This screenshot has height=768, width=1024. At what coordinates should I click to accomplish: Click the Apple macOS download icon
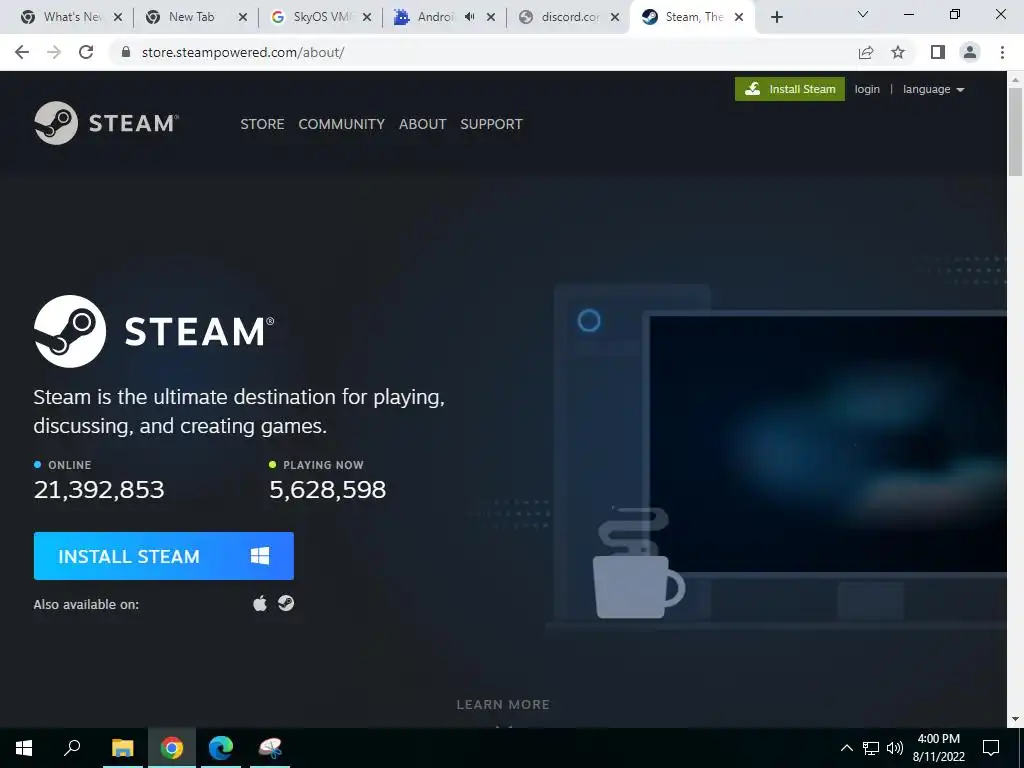tap(260, 603)
